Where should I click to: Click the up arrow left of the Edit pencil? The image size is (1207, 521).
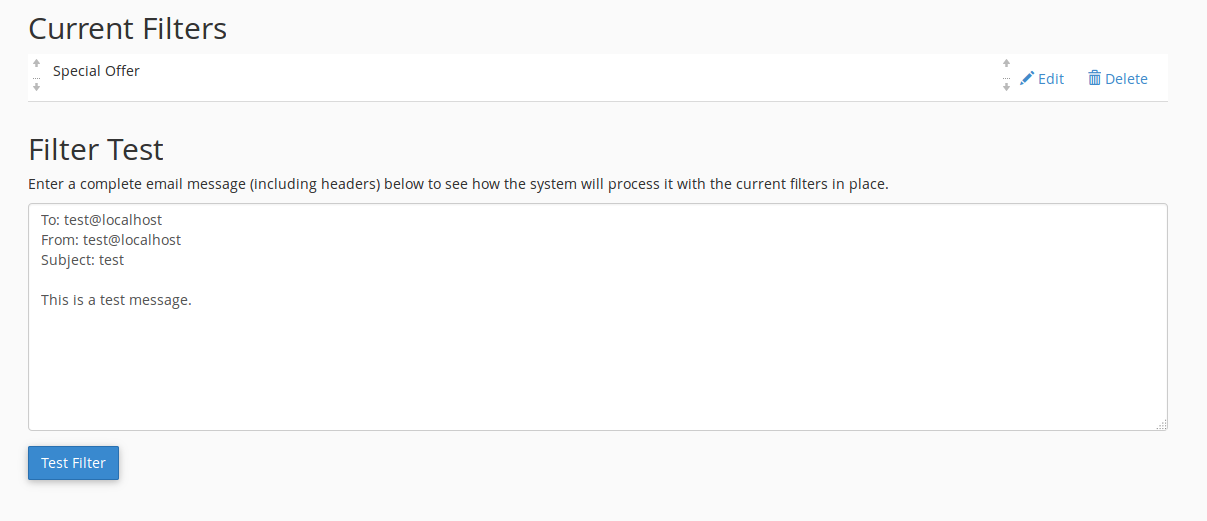(x=1006, y=63)
